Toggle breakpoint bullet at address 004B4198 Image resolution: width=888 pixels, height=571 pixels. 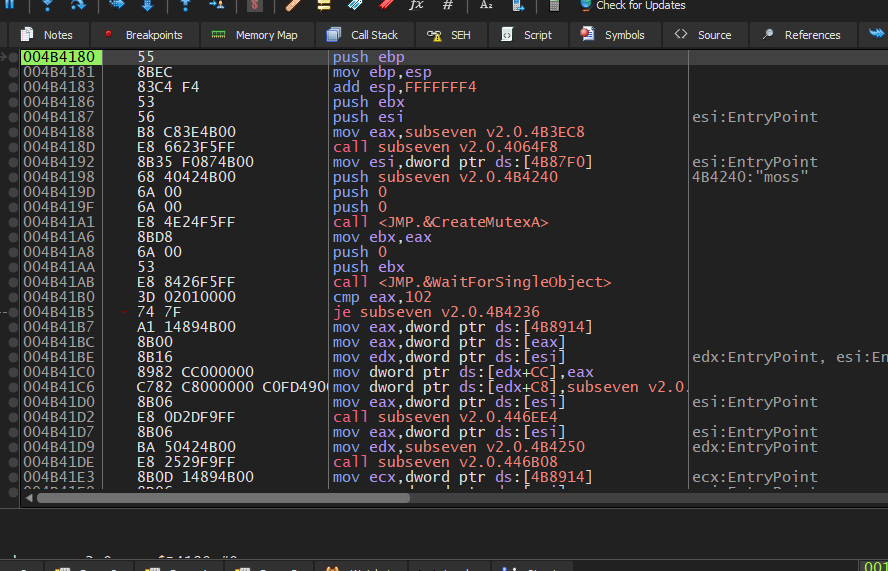(x=12, y=177)
